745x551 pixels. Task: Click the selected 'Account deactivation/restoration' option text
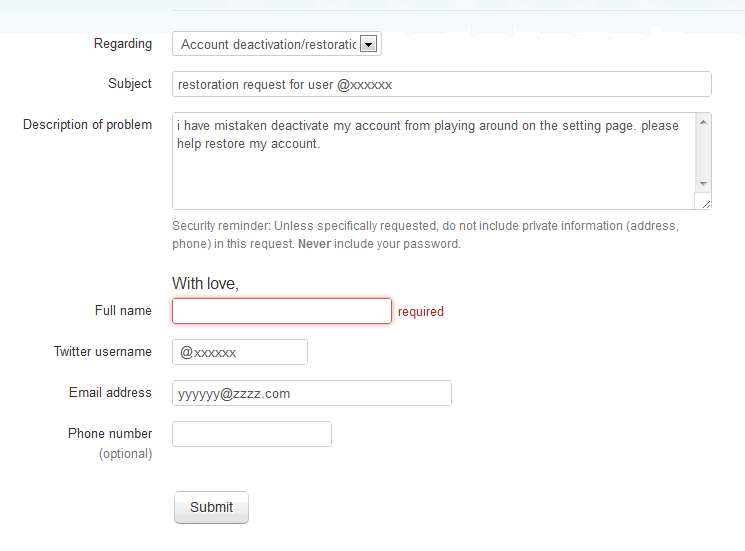[266, 44]
